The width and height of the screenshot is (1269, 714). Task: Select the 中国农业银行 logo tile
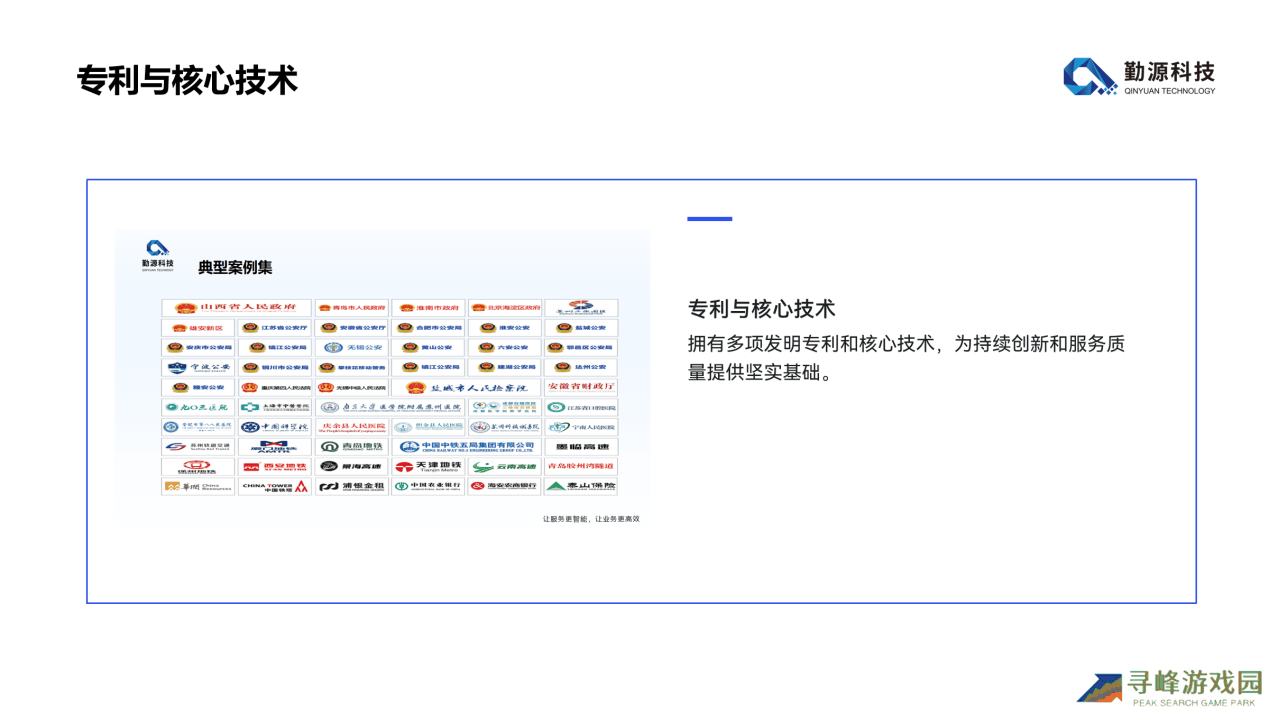(x=428, y=486)
